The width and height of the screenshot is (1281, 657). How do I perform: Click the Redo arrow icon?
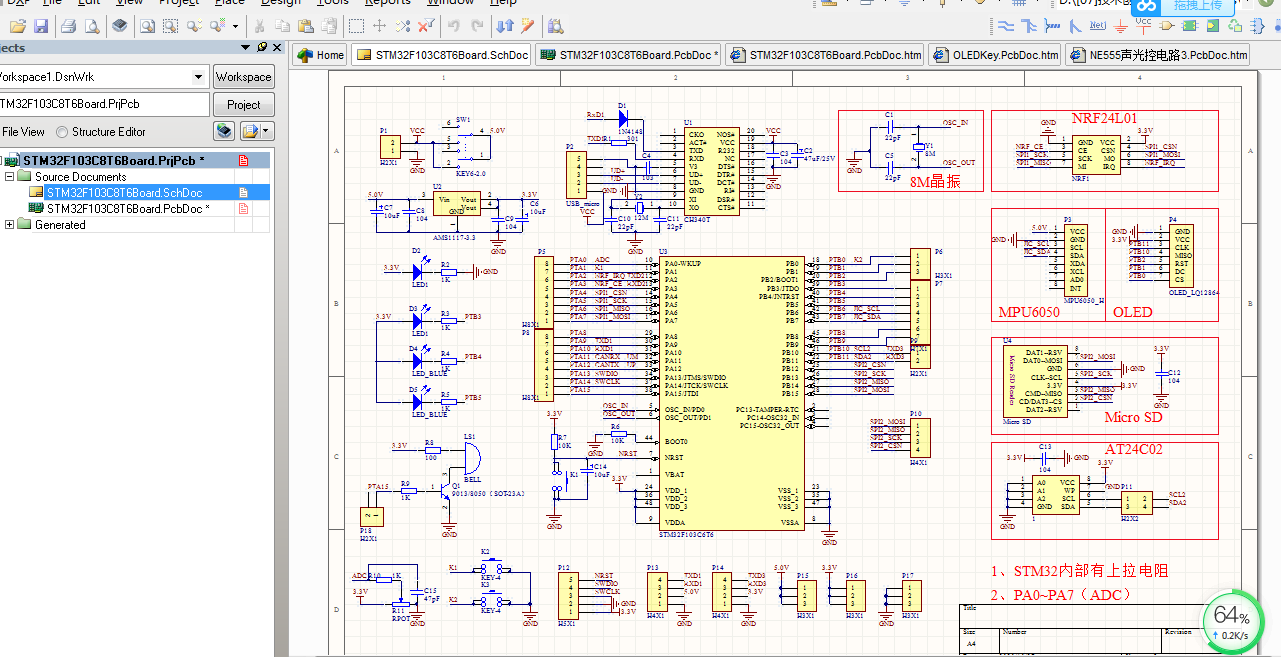477,26
